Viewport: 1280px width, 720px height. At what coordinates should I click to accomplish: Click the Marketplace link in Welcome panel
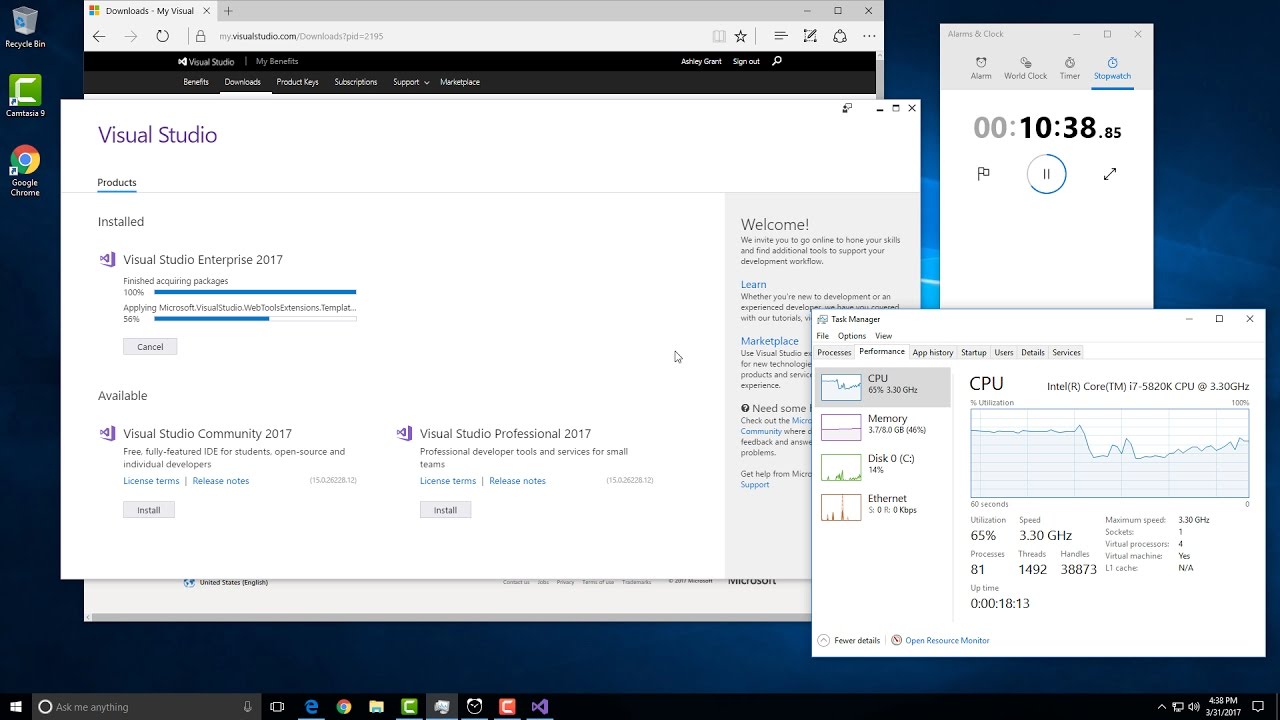pyautogui.click(x=769, y=341)
